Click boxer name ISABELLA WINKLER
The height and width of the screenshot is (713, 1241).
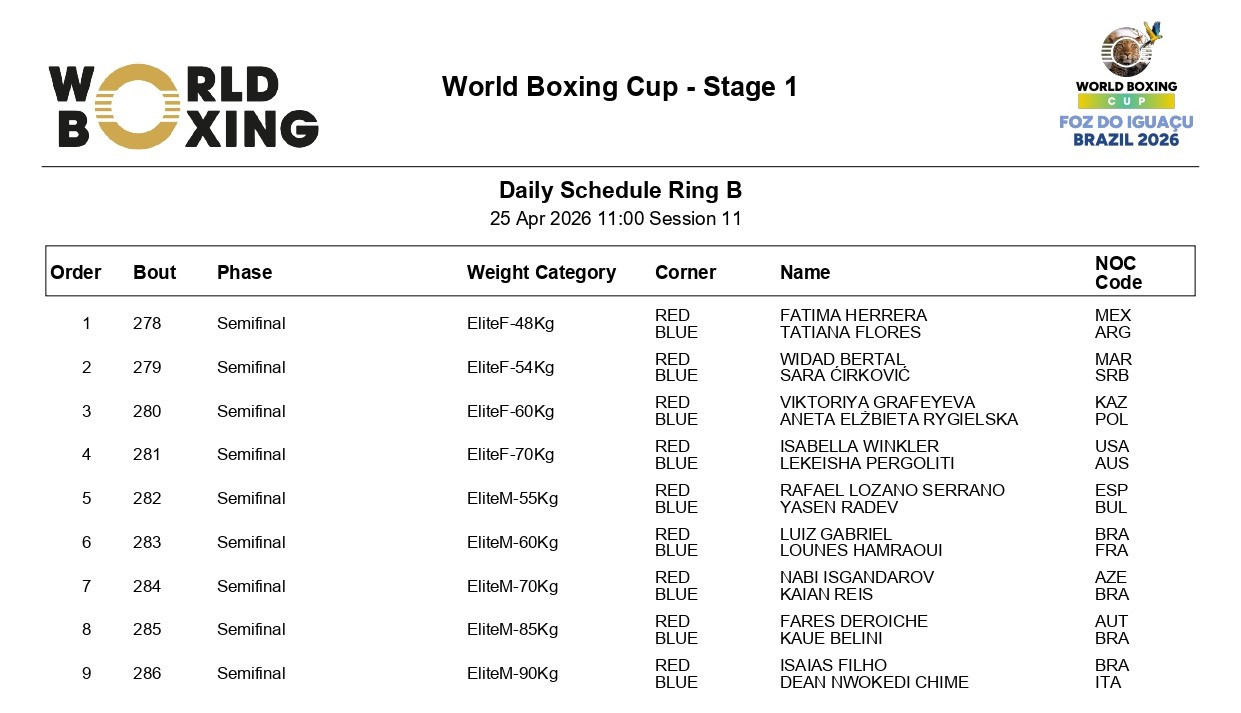click(x=859, y=446)
